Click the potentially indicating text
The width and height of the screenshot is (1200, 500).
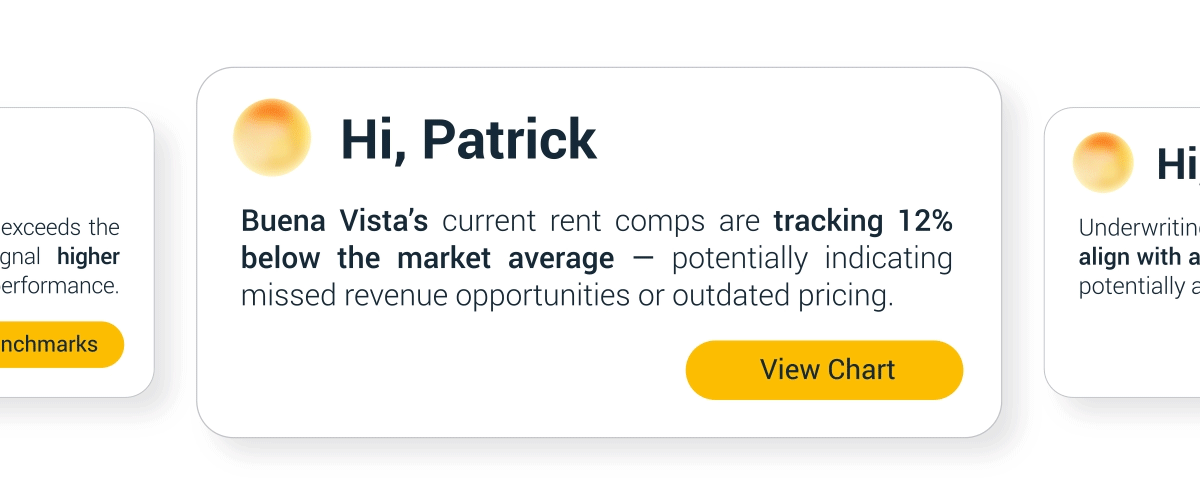811,259
